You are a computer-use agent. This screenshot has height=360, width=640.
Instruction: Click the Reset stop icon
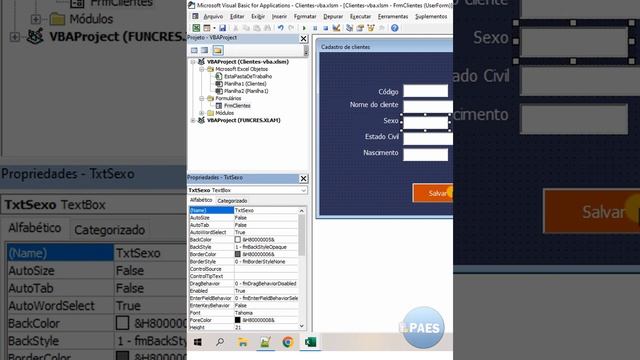325,28
